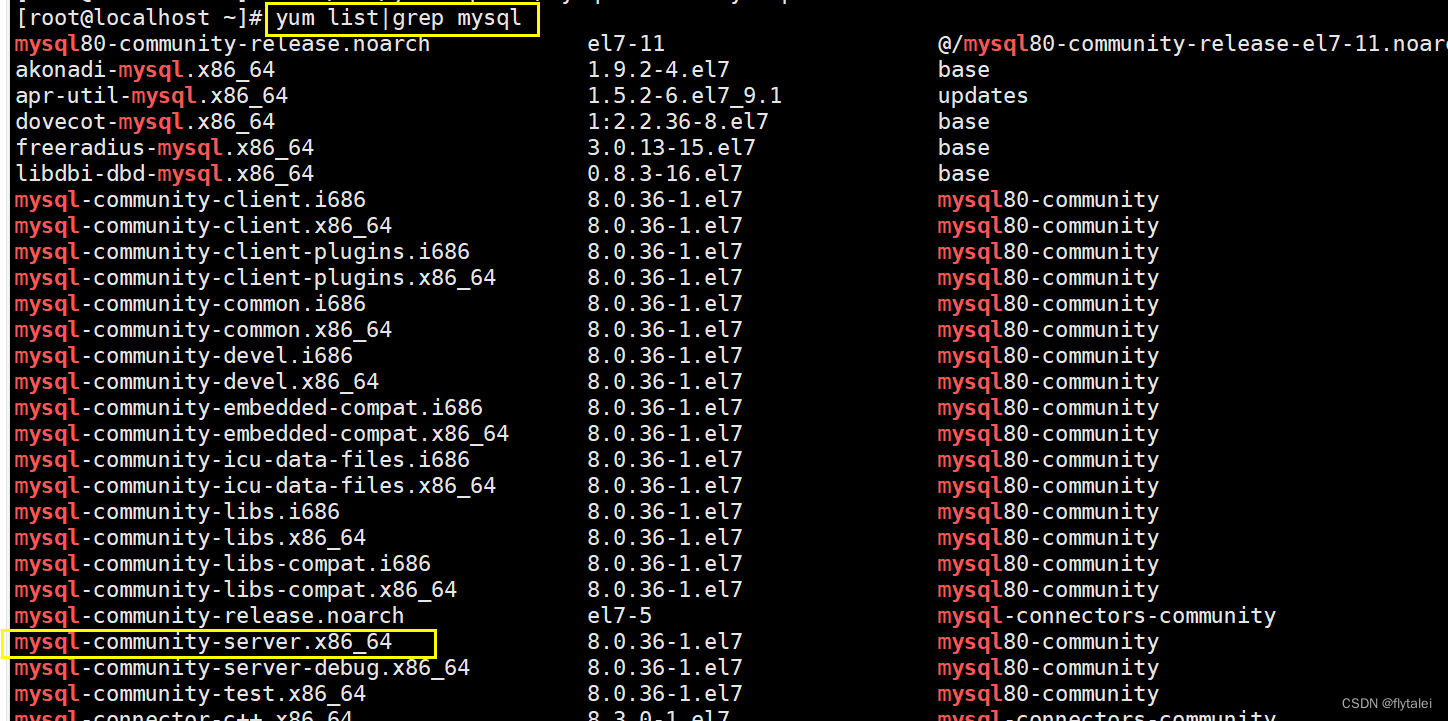Click "mysql-community-libs.i686" package name

pos(177,512)
